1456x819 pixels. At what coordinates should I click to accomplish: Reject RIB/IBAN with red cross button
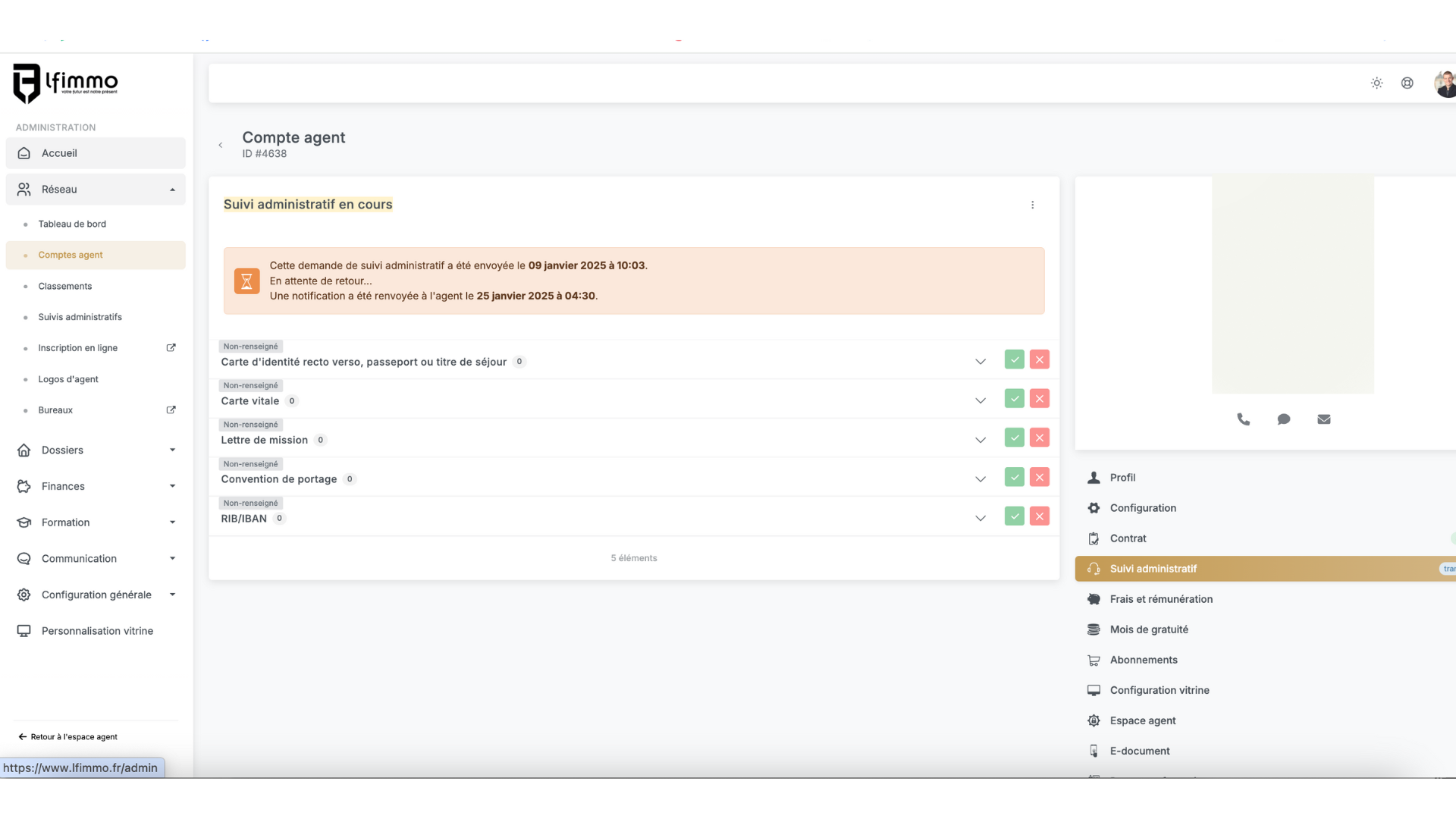(1039, 516)
